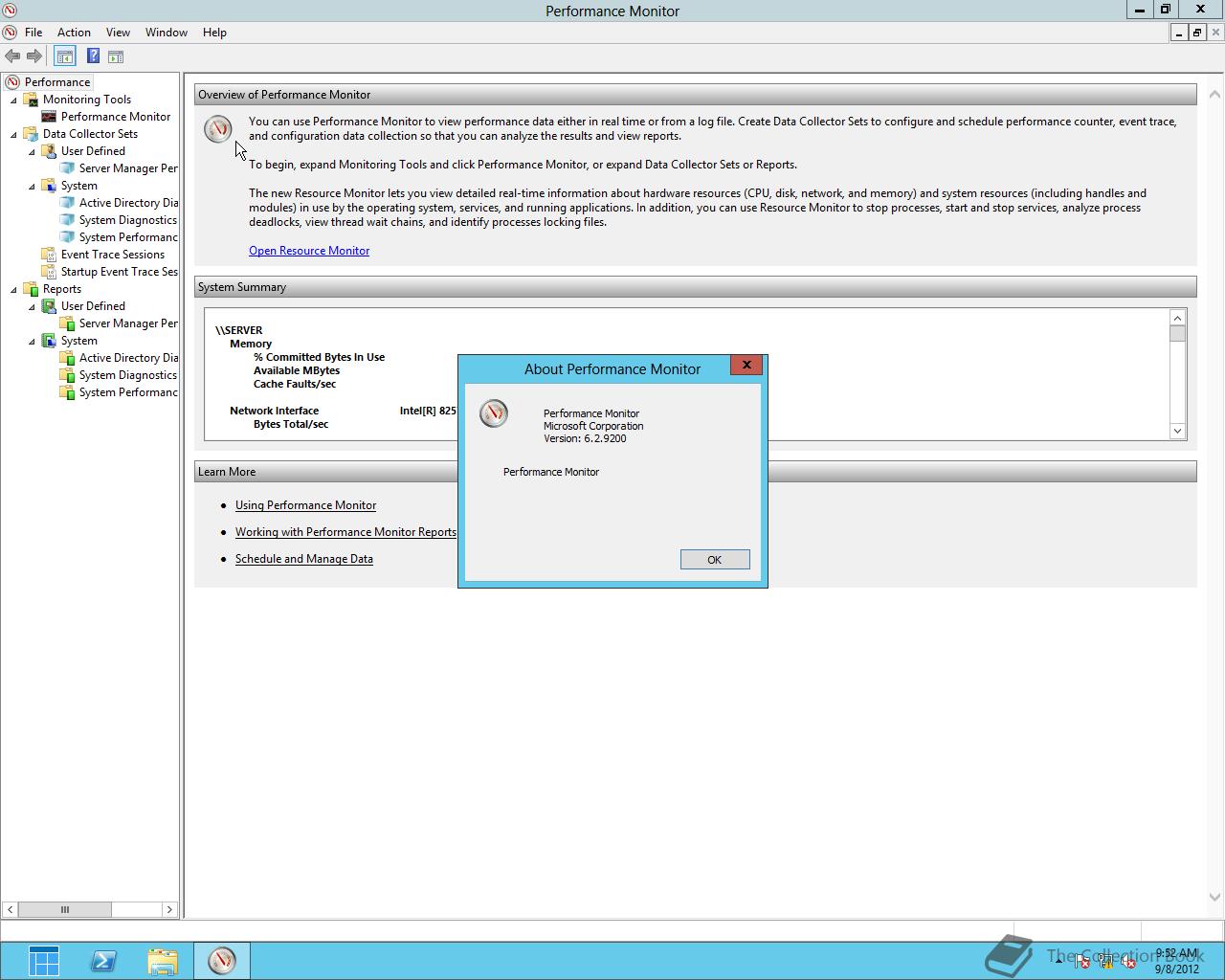
Task: Click the Event Trace Sessions folder icon
Action: [49, 255]
